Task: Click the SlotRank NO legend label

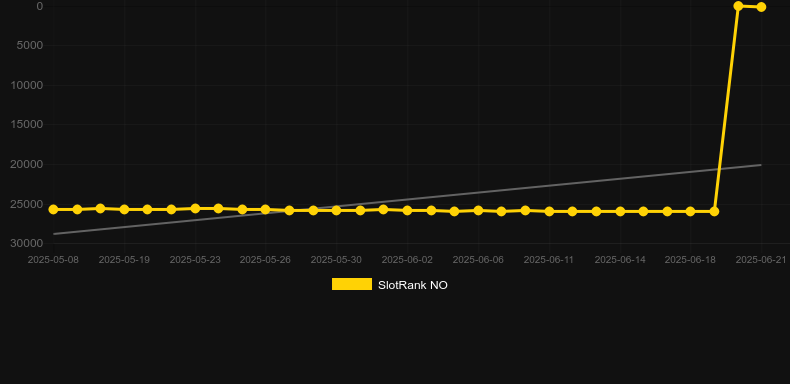Action: [413, 285]
